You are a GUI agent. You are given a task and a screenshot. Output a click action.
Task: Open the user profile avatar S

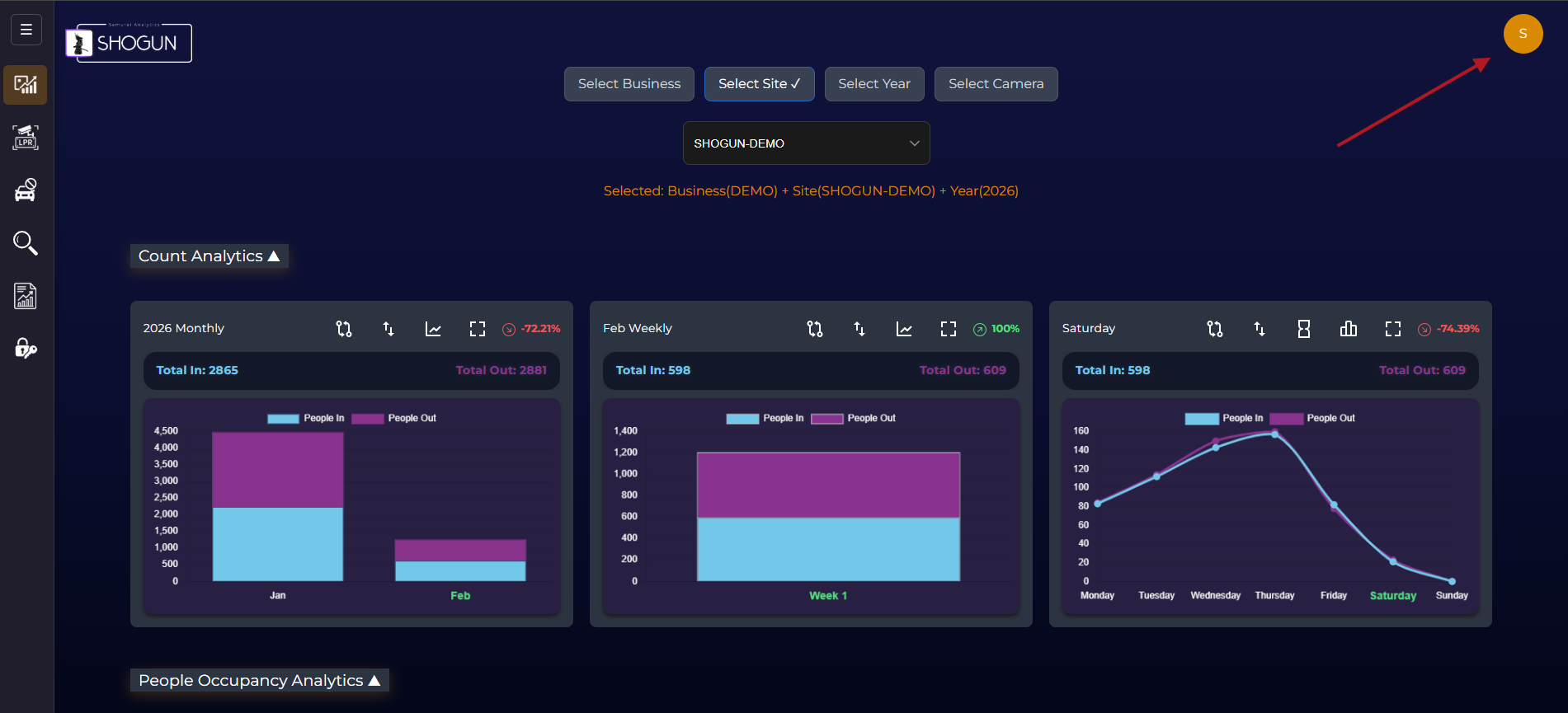point(1522,34)
